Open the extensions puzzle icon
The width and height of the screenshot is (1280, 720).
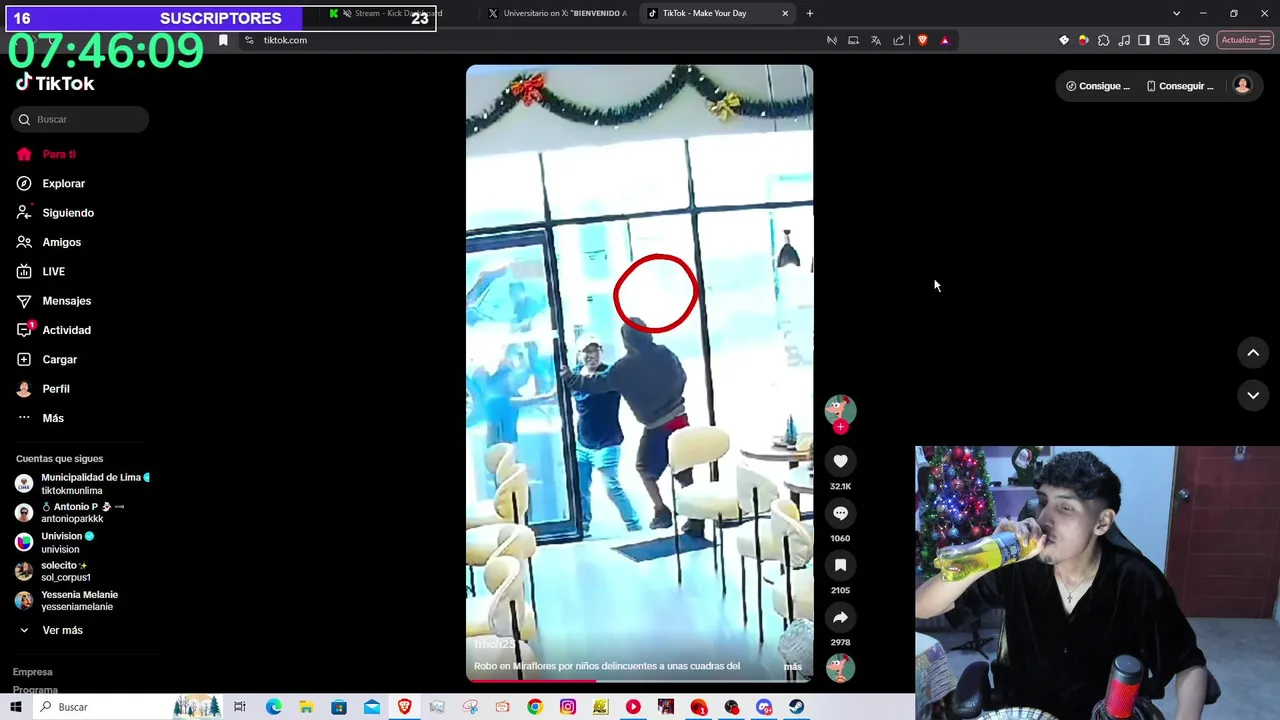[1104, 40]
